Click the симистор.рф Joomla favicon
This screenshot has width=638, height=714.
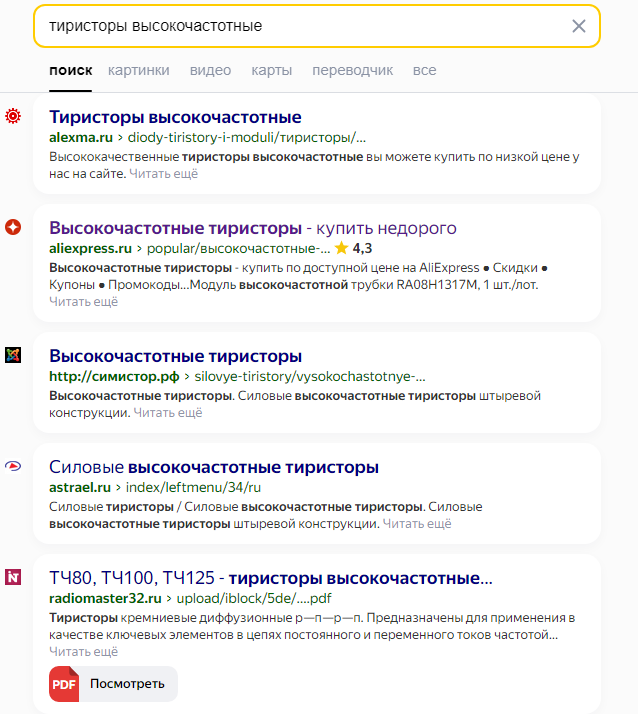point(13,355)
